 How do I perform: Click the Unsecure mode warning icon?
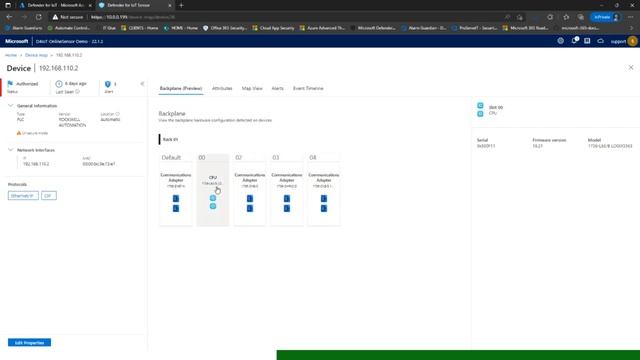18,133
